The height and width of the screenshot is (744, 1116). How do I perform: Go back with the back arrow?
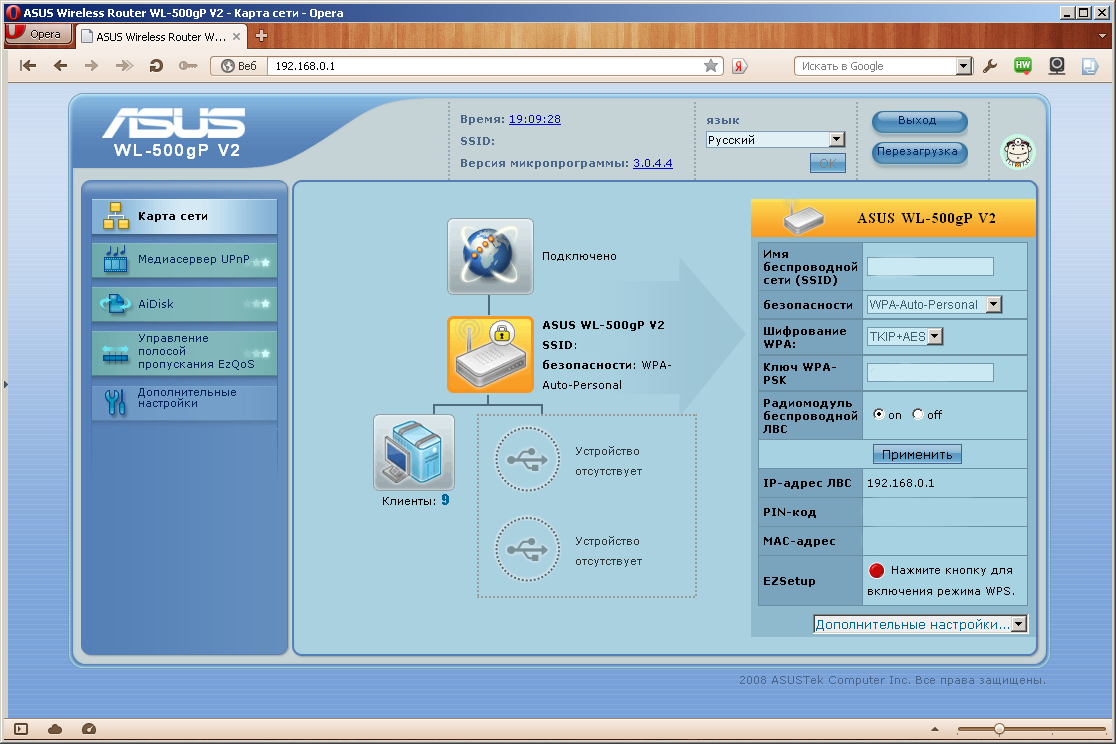click(x=60, y=66)
